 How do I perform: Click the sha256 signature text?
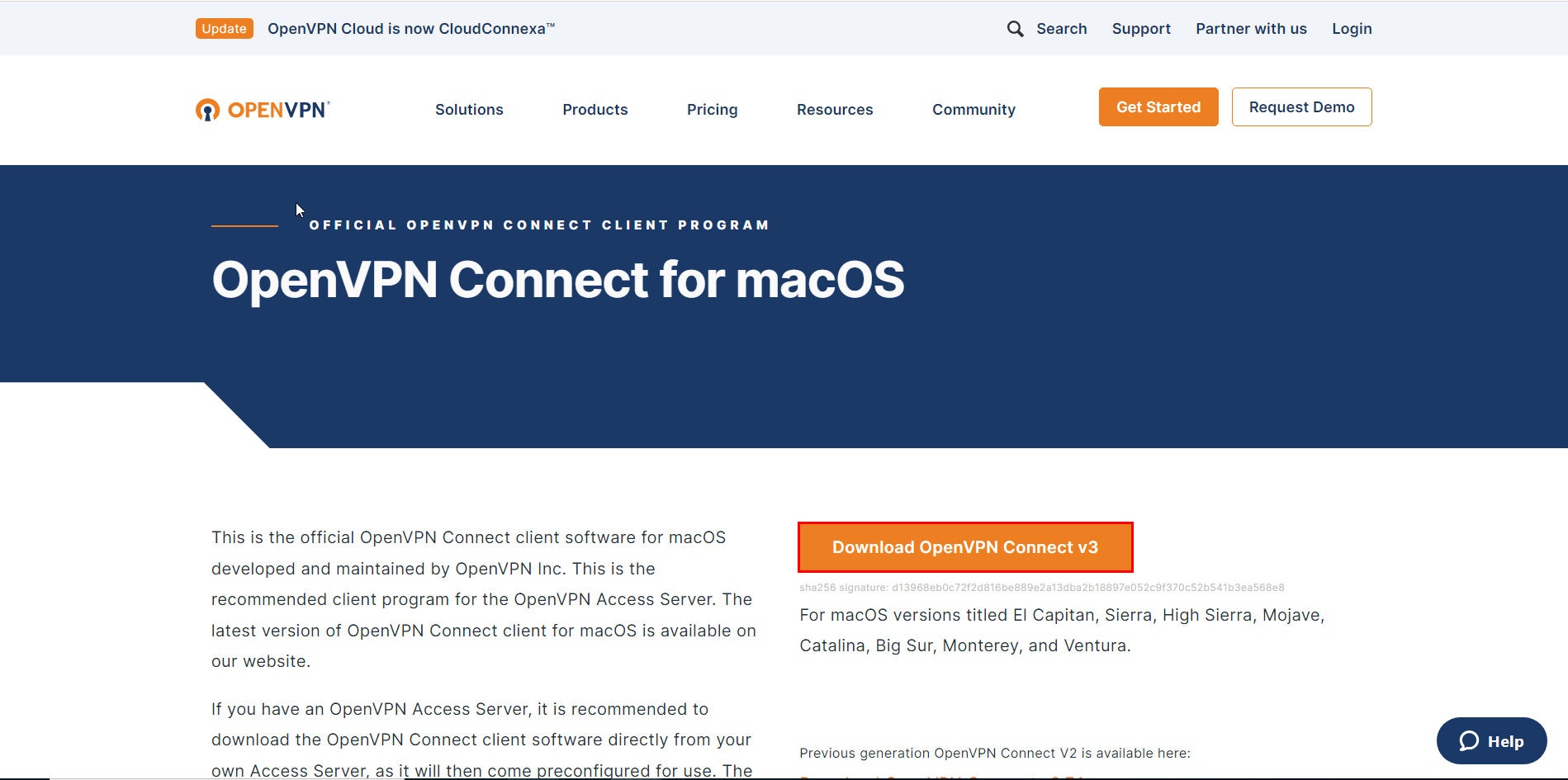click(1042, 588)
